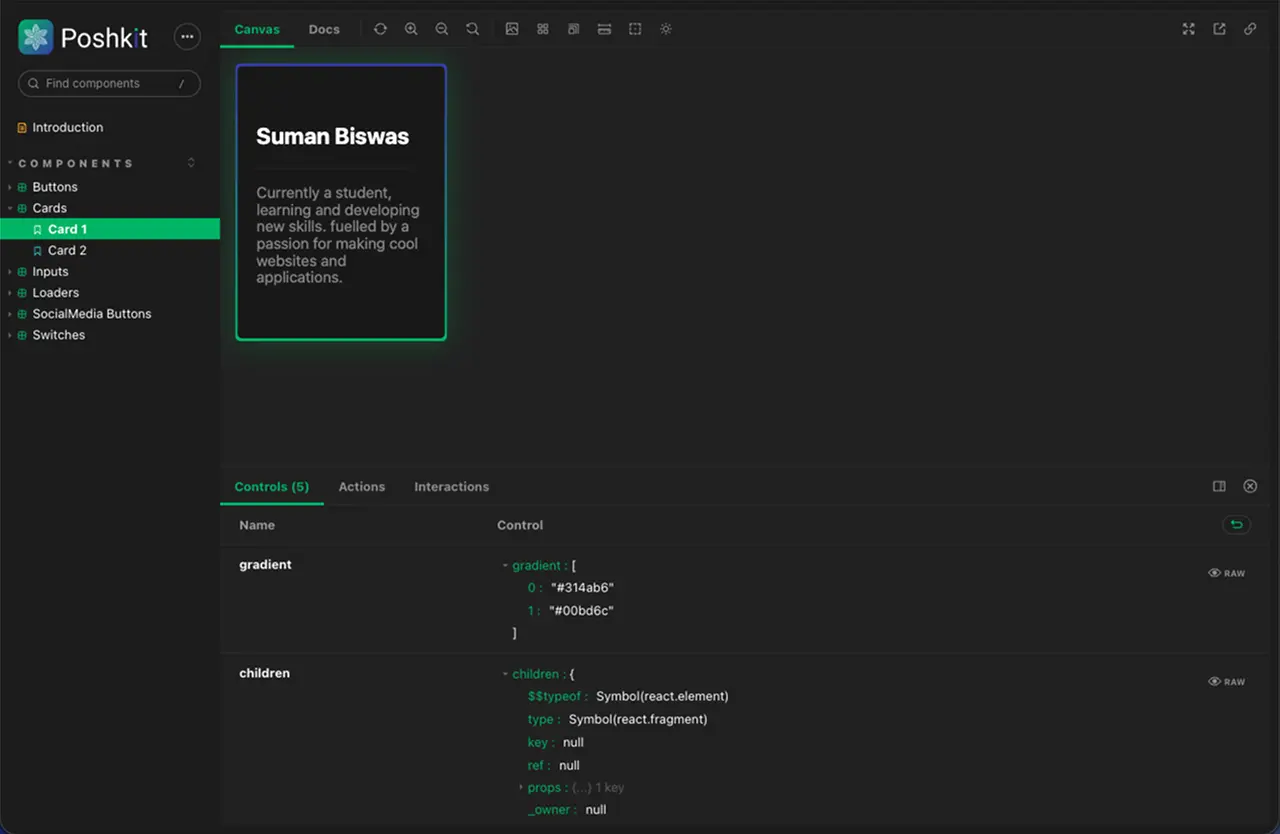Click the remount component icon
This screenshot has width=1280, height=834.
pyautogui.click(x=380, y=29)
